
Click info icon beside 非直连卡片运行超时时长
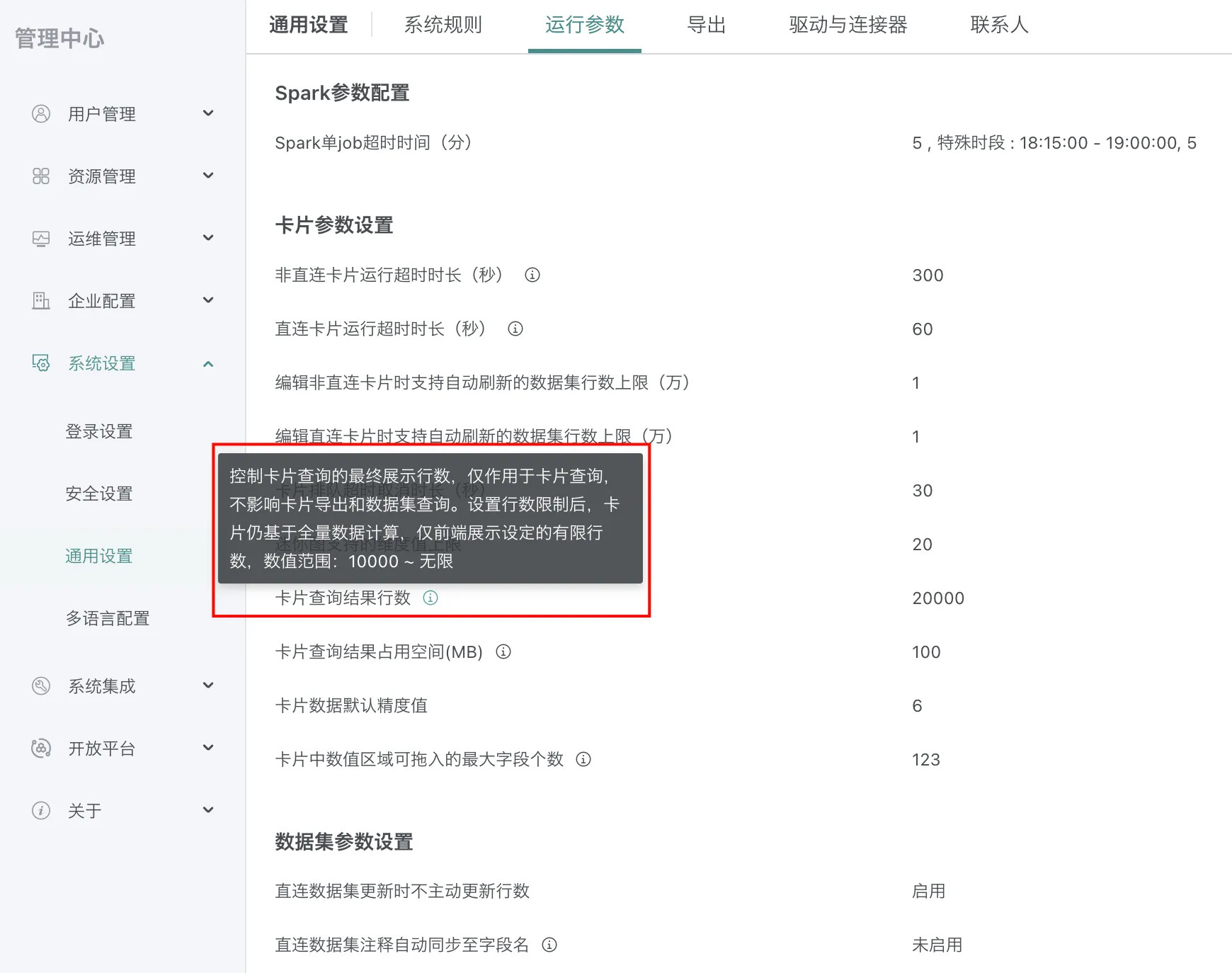(532, 275)
